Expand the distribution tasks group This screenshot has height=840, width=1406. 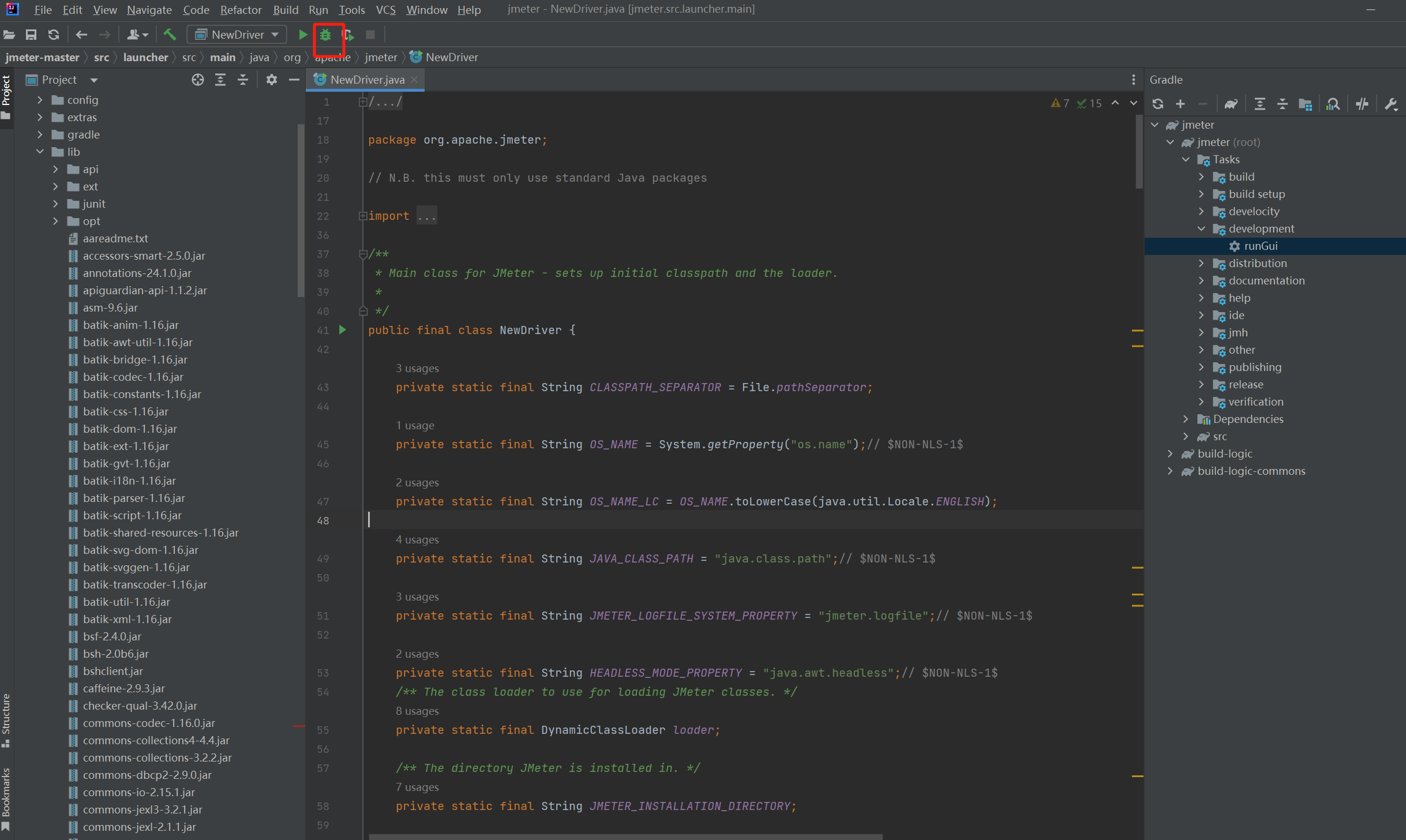pos(1201,263)
